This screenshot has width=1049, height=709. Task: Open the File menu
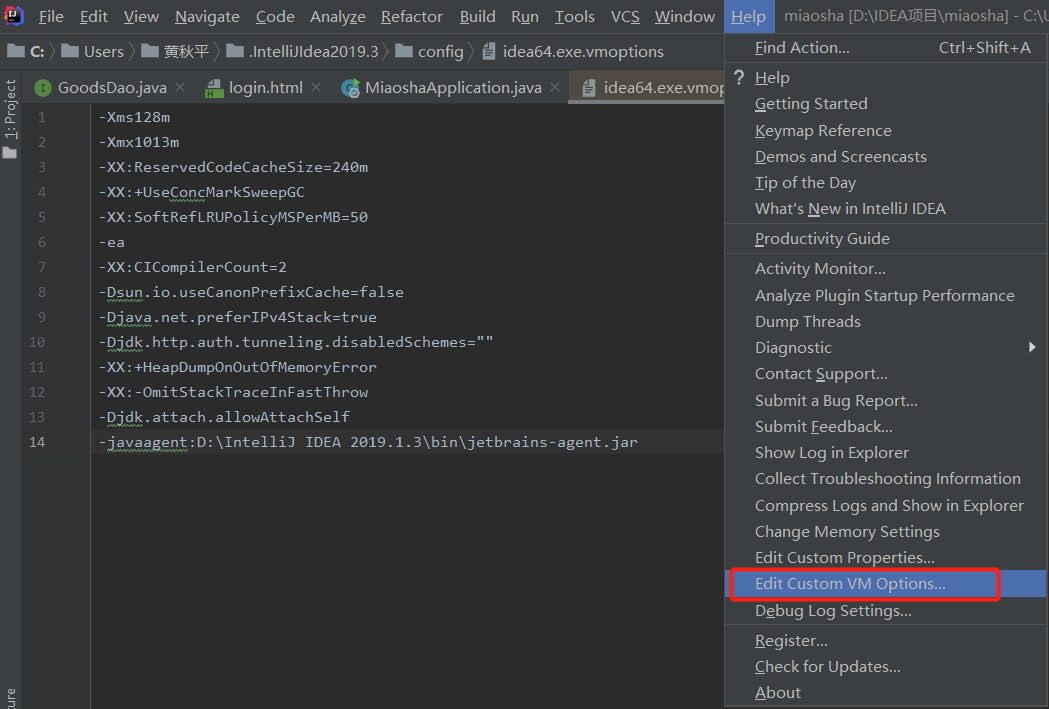pos(51,16)
